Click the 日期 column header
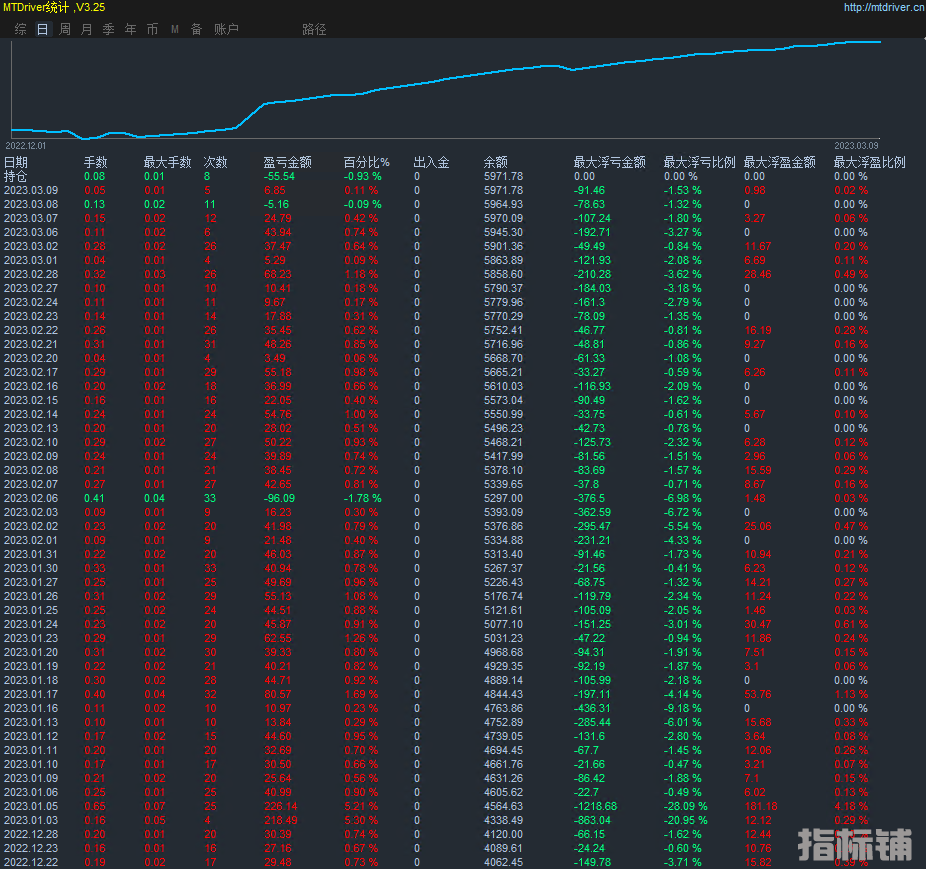 click(16, 162)
